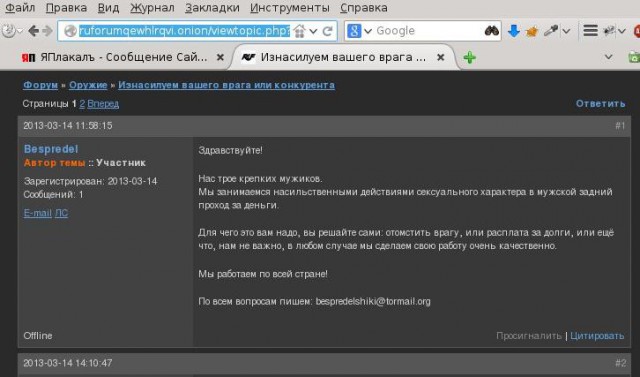Image resolution: width=640 pixels, height=377 pixels.
Task: Open the hamburger menu icon
Action: pos(590,31)
